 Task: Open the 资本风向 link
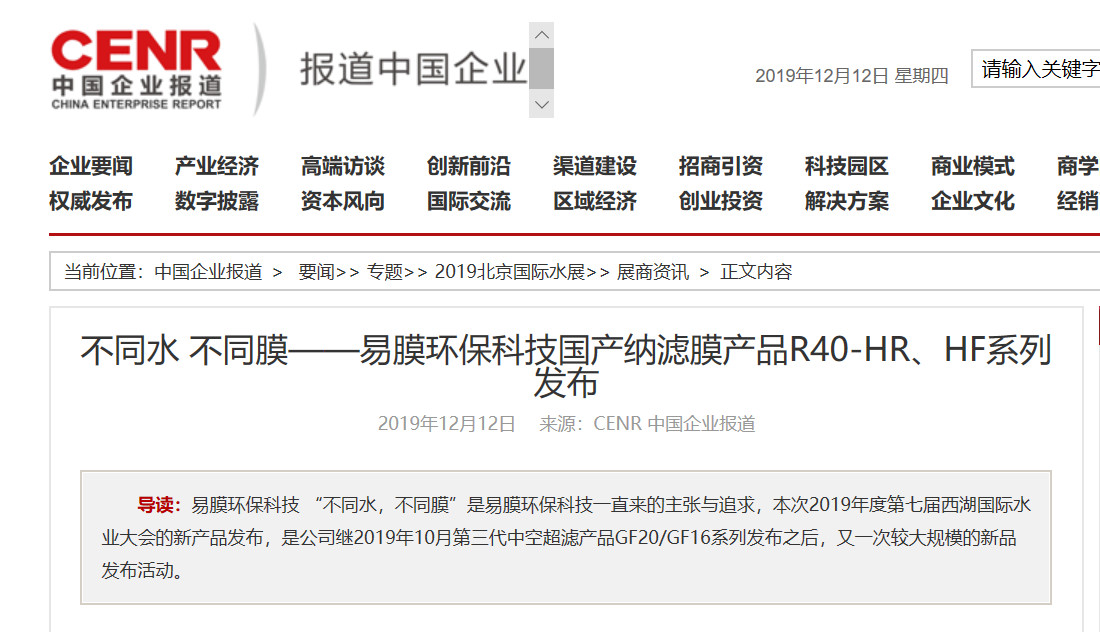(343, 201)
